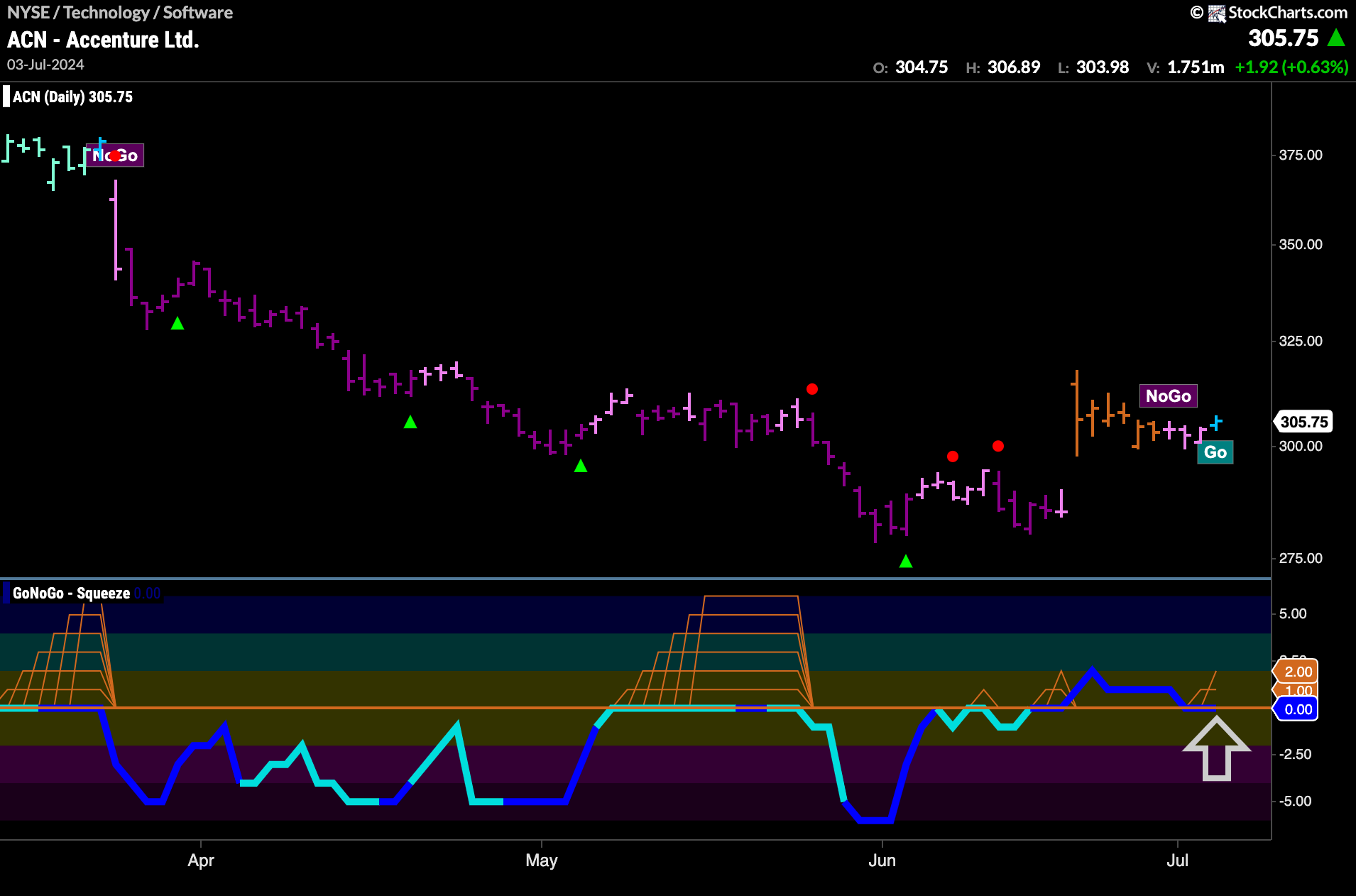Click the Jun label on the time axis

882,861
